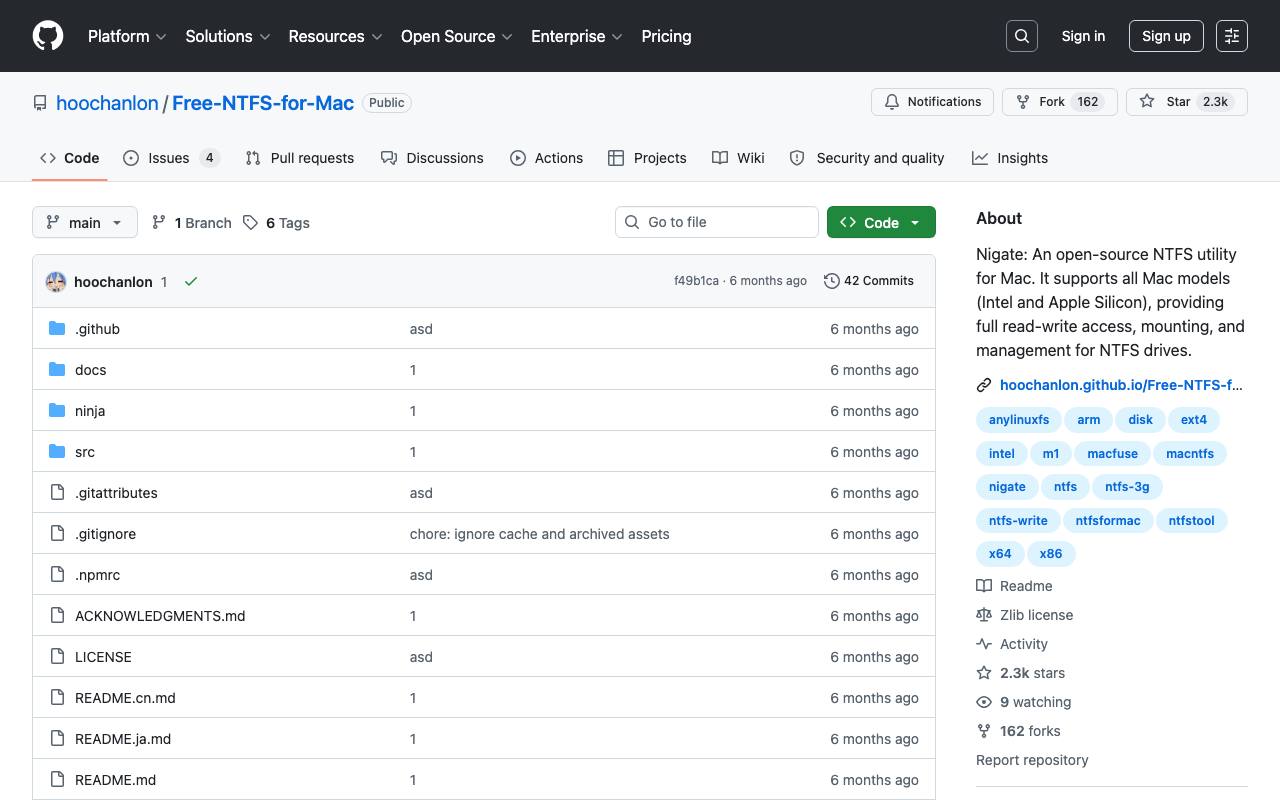This screenshot has height=800, width=1280.
Task: Switch to the Issues tab
Action: 171,158
